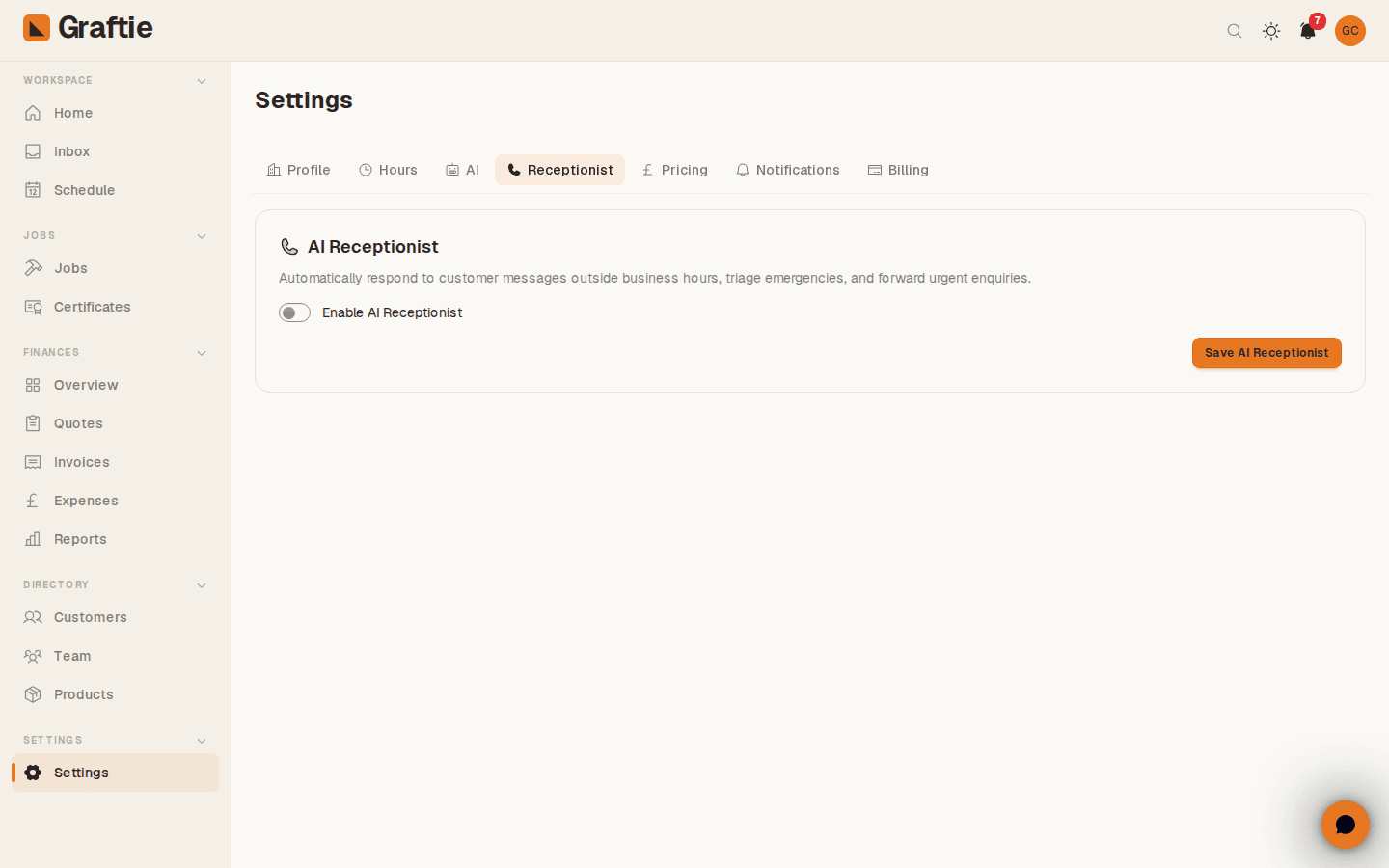
Task: Click the Quotes clipboard icon
Action: (x=33, y=423)
